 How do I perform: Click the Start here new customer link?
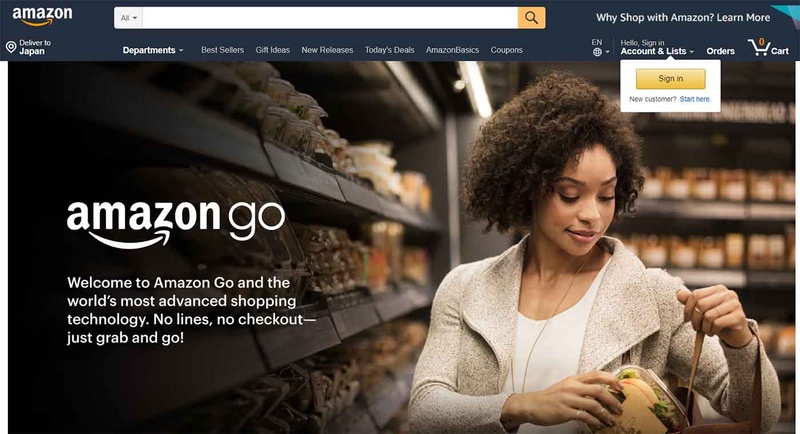point(695,99)
